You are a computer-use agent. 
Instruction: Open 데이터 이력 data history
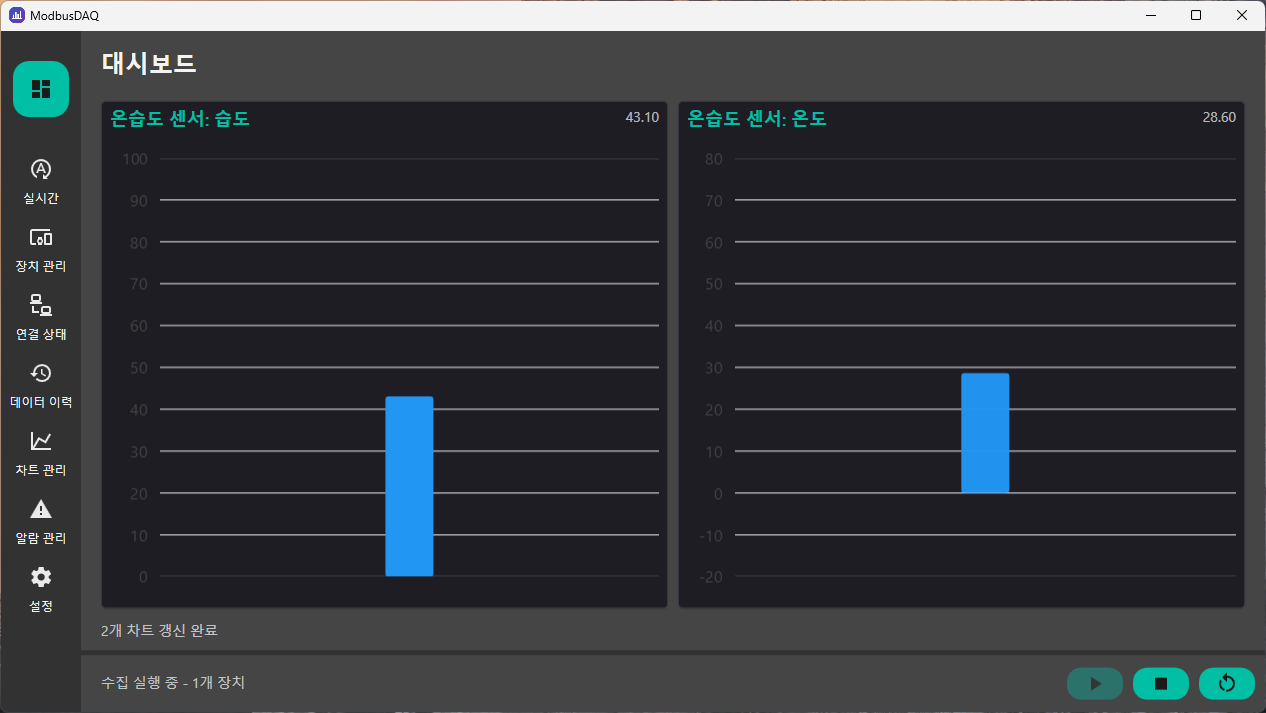pos(41,385)
